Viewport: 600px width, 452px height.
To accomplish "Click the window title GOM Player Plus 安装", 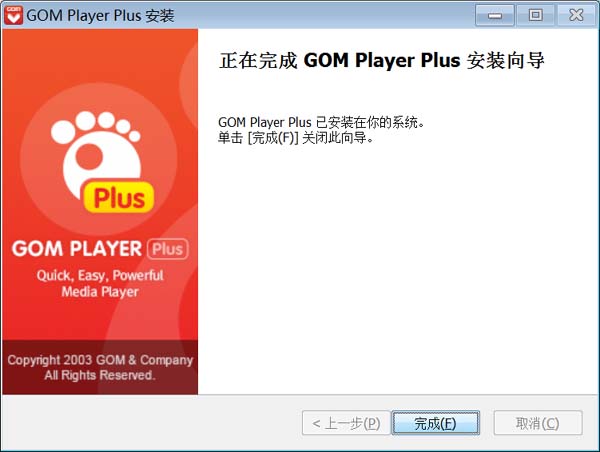I will 100,16.
